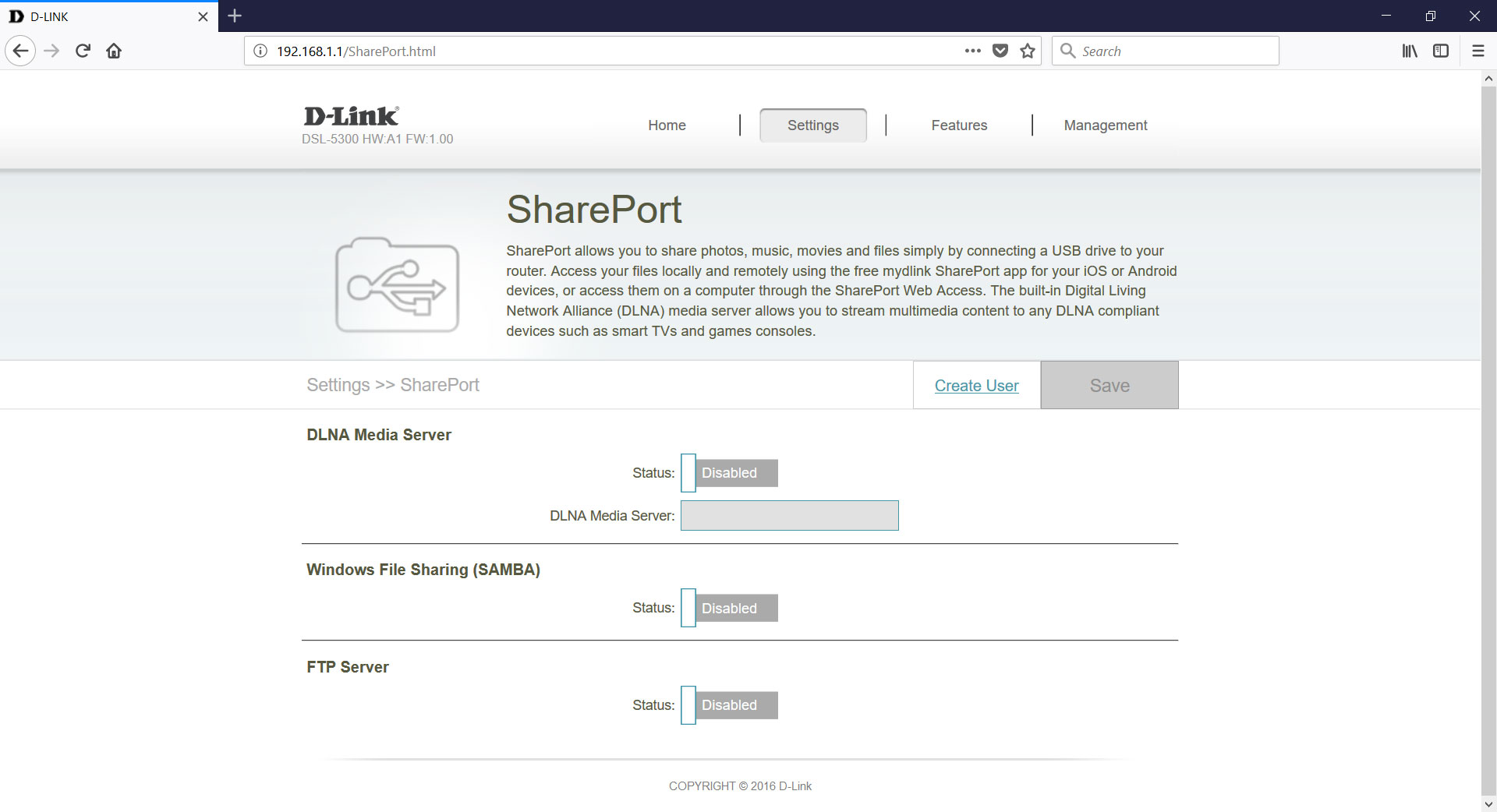Click the SharePort page title
Screen dimensions: 1497x812
[594, 210]
